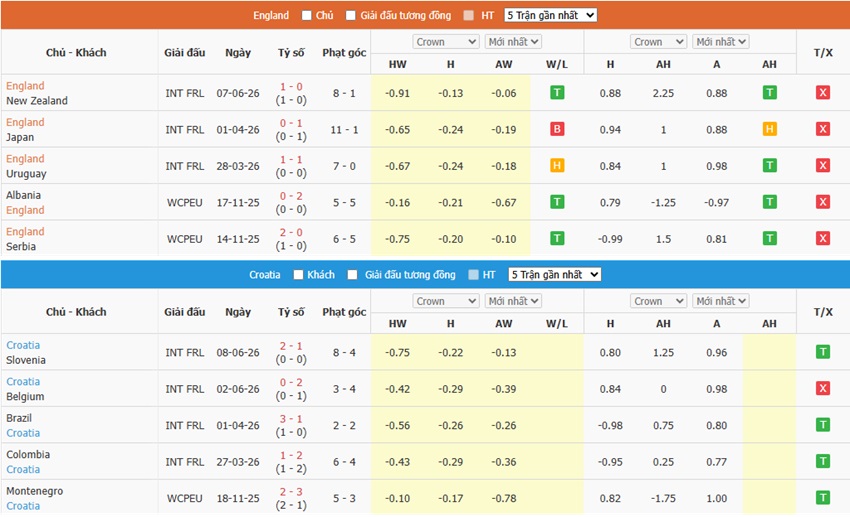
Task: Click orange H AH icon in England–Japan row
Action: [769, 129]
